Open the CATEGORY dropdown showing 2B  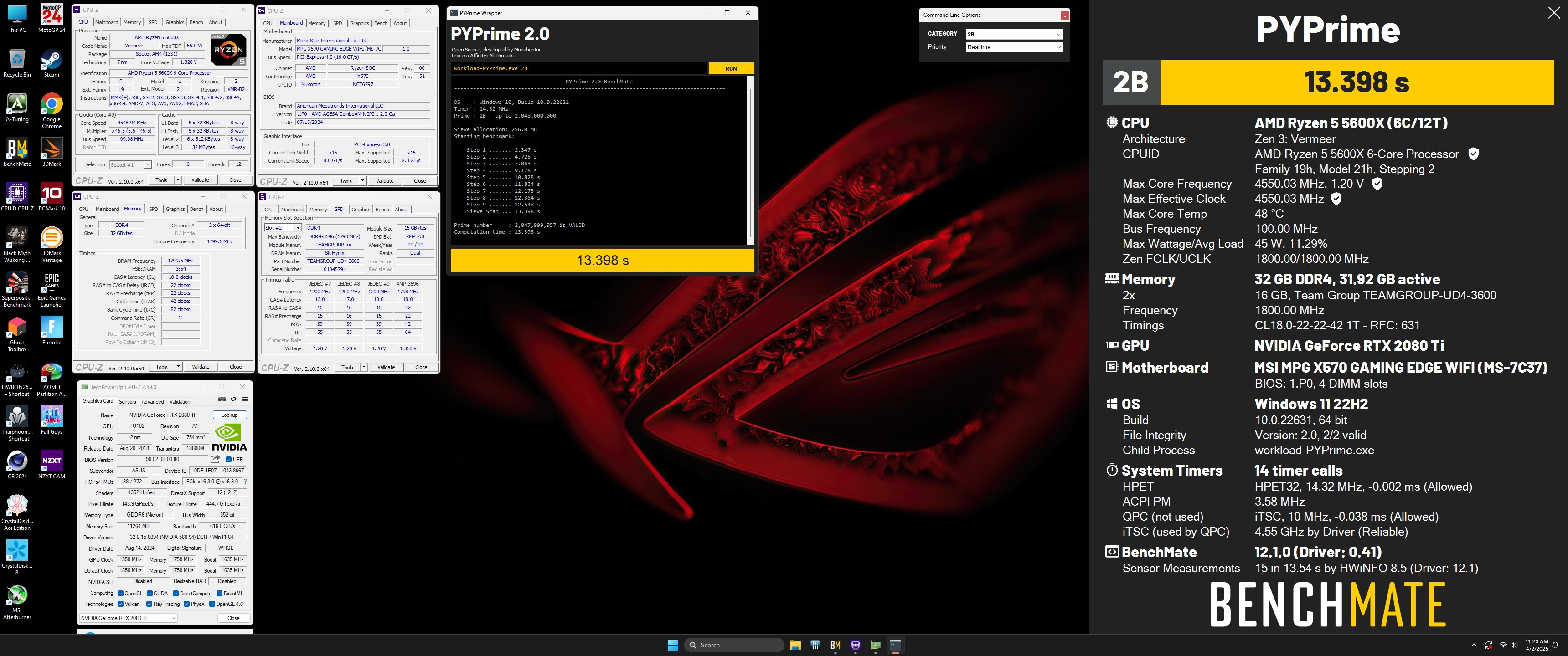1014,34
